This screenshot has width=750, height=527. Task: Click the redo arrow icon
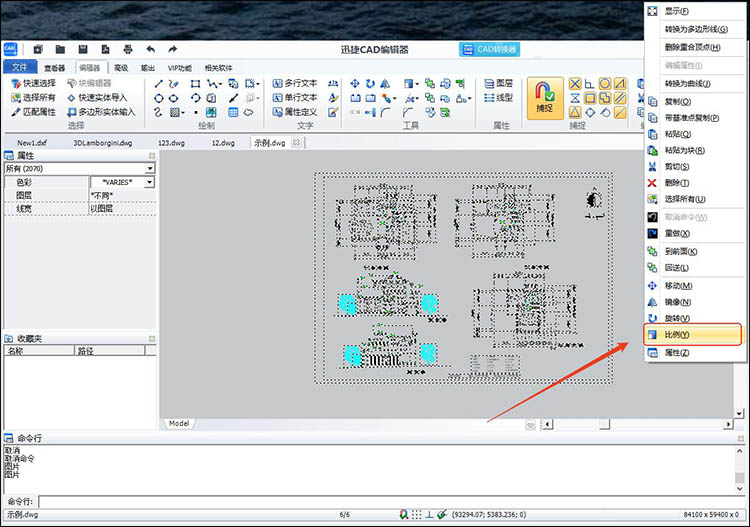[x=173, y=49]
